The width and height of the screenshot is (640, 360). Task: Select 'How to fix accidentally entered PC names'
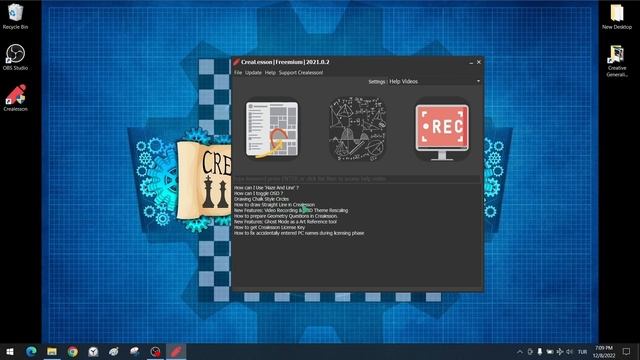[299, 233]
